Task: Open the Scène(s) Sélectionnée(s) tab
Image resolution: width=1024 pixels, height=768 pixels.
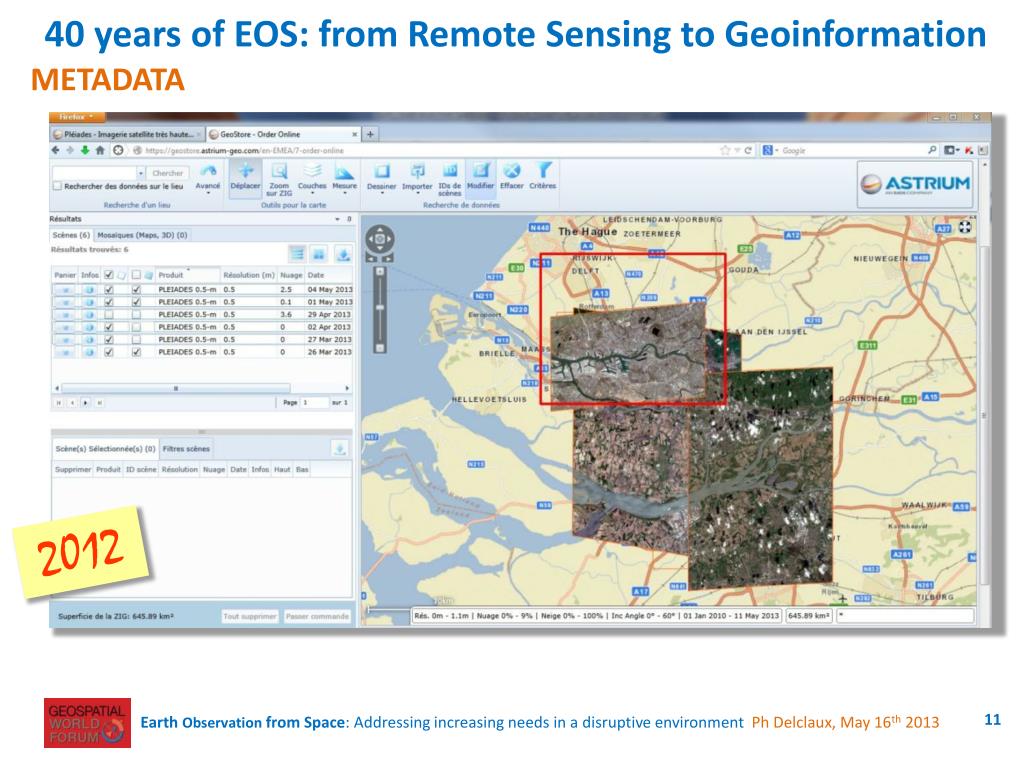Action: (105, 449)
